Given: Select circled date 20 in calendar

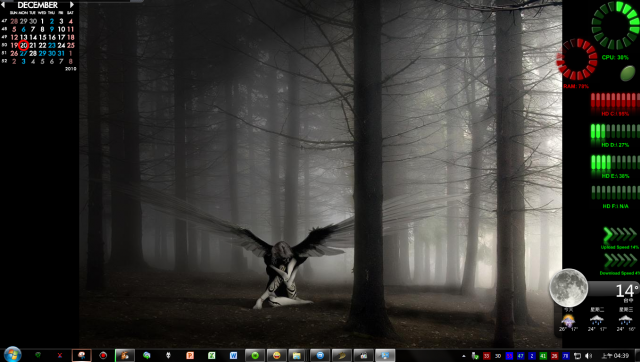Looking at the screenshot, I should 24,45.
